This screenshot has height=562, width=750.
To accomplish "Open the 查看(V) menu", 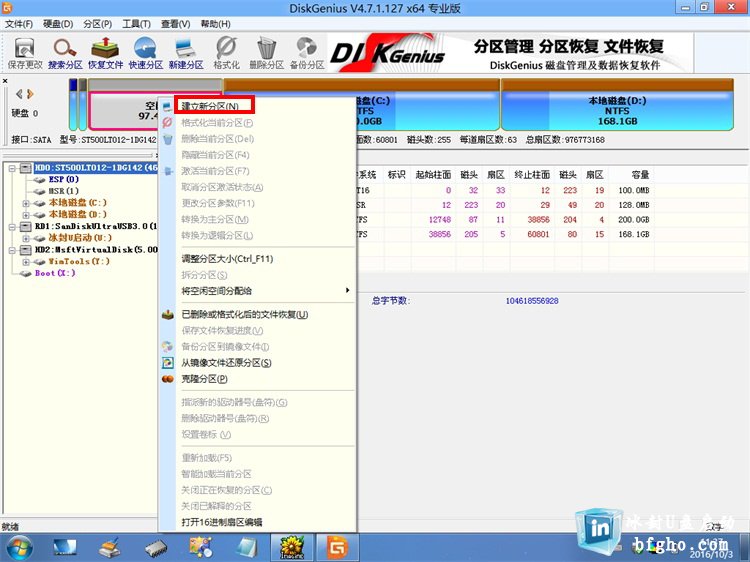I will 175,24.
